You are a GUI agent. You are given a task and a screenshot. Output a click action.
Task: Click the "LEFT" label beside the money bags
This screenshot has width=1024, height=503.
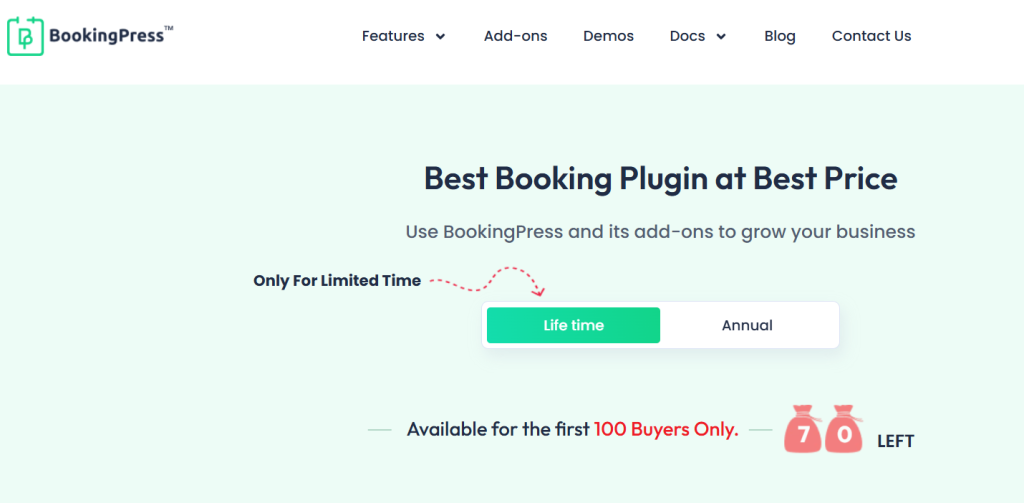coord(895,442)
